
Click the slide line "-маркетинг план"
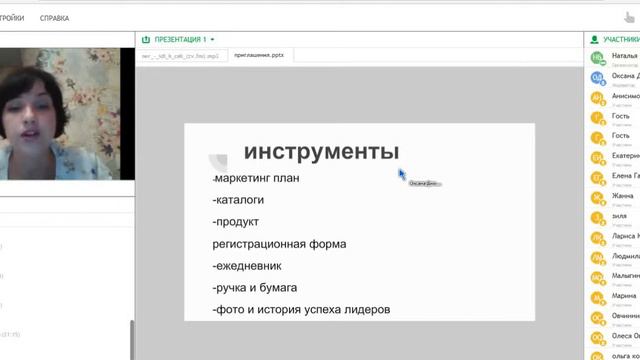(256, 178)
